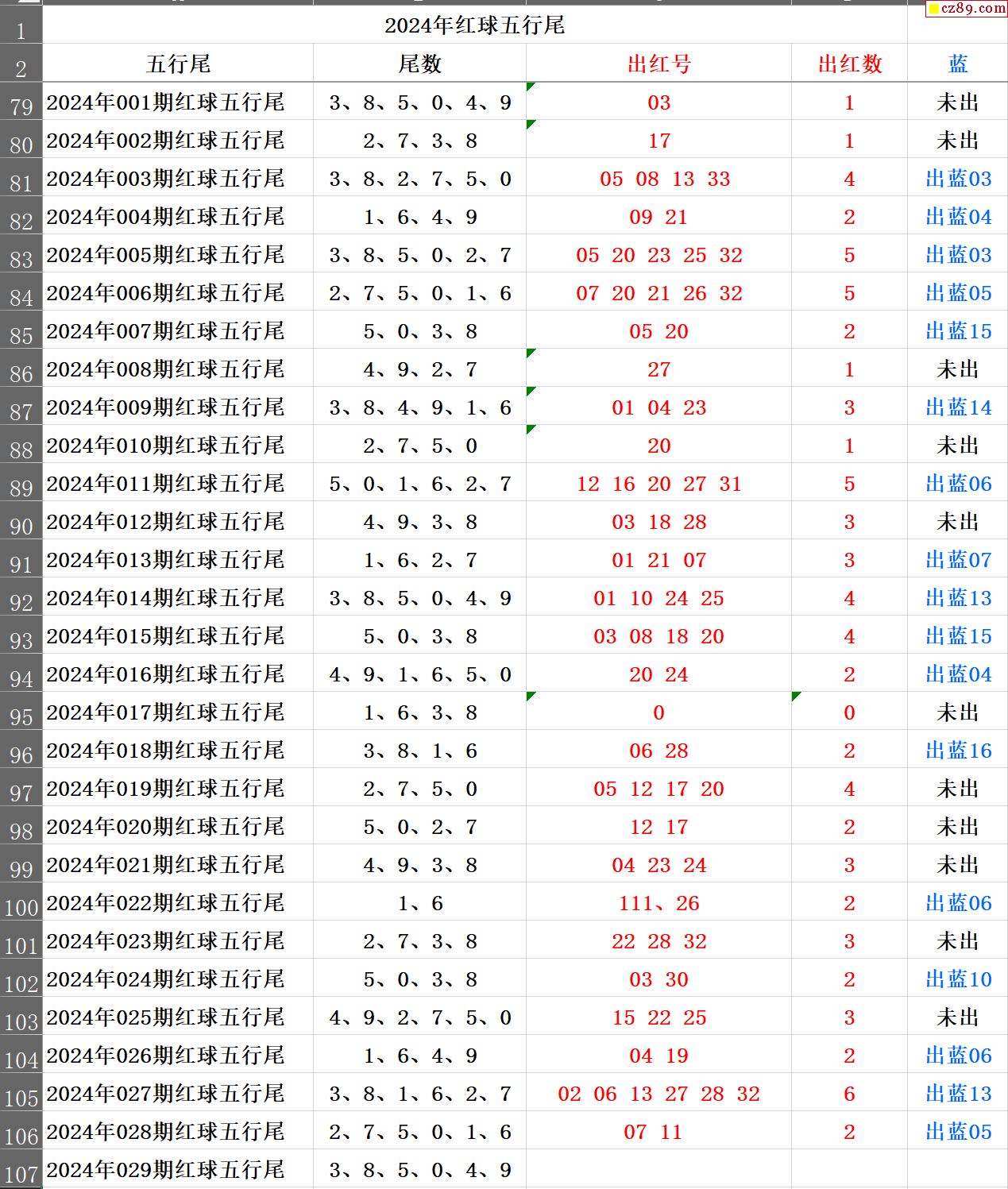Select row header 107
The height and width of the screenshot is (1189, 1008).
[x=21, y=1170]
